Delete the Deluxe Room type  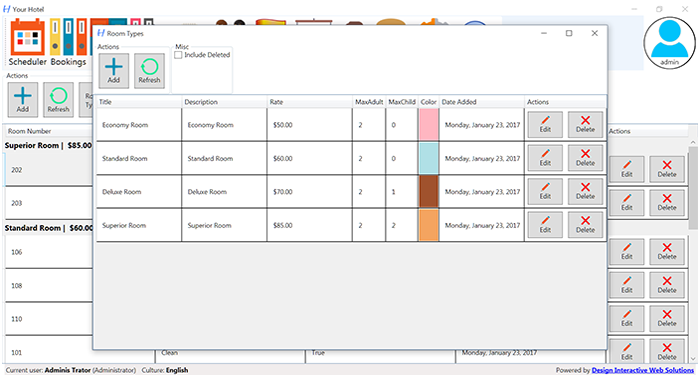pyautogui.click(x=585, y=191)
